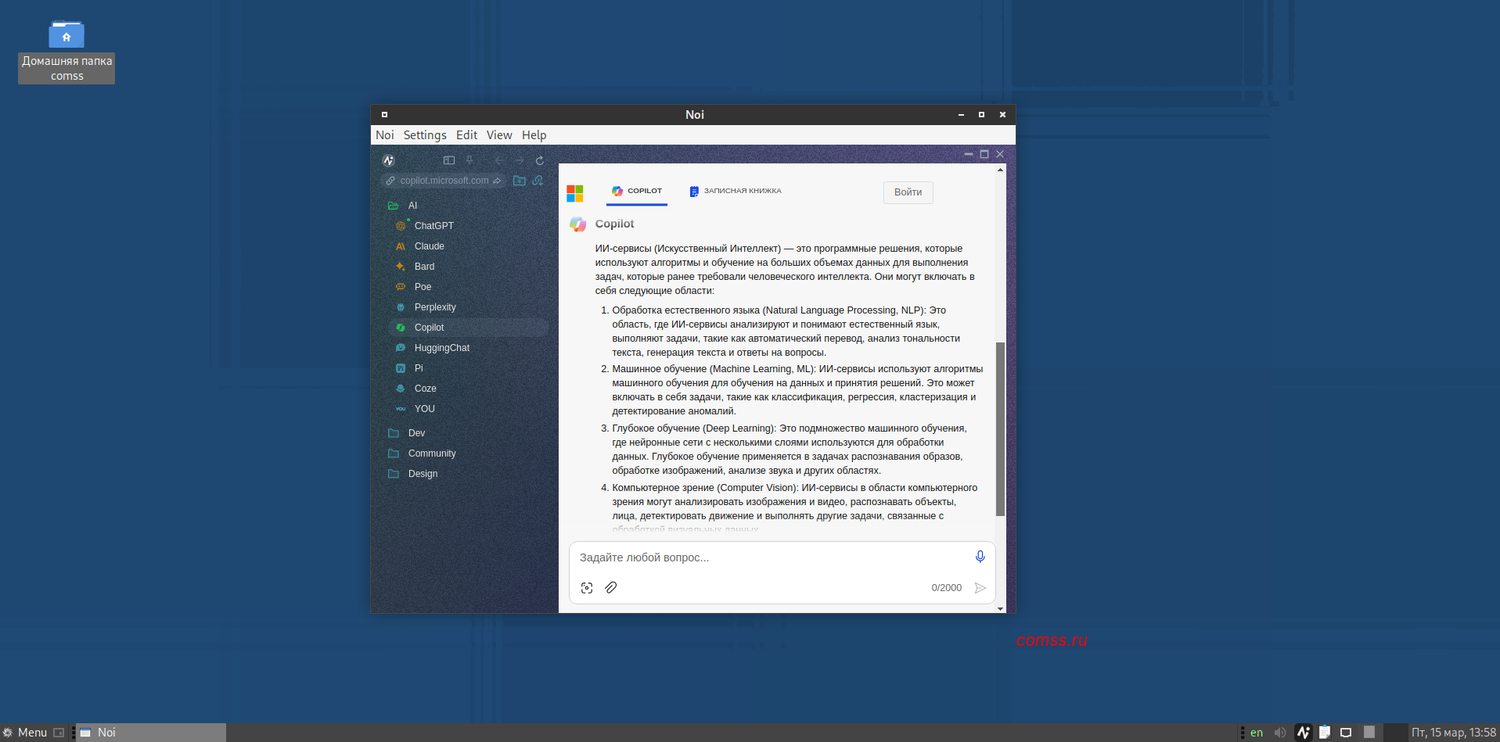
Task: Click the clipboard tray icon
Action: pos(1324,733)
